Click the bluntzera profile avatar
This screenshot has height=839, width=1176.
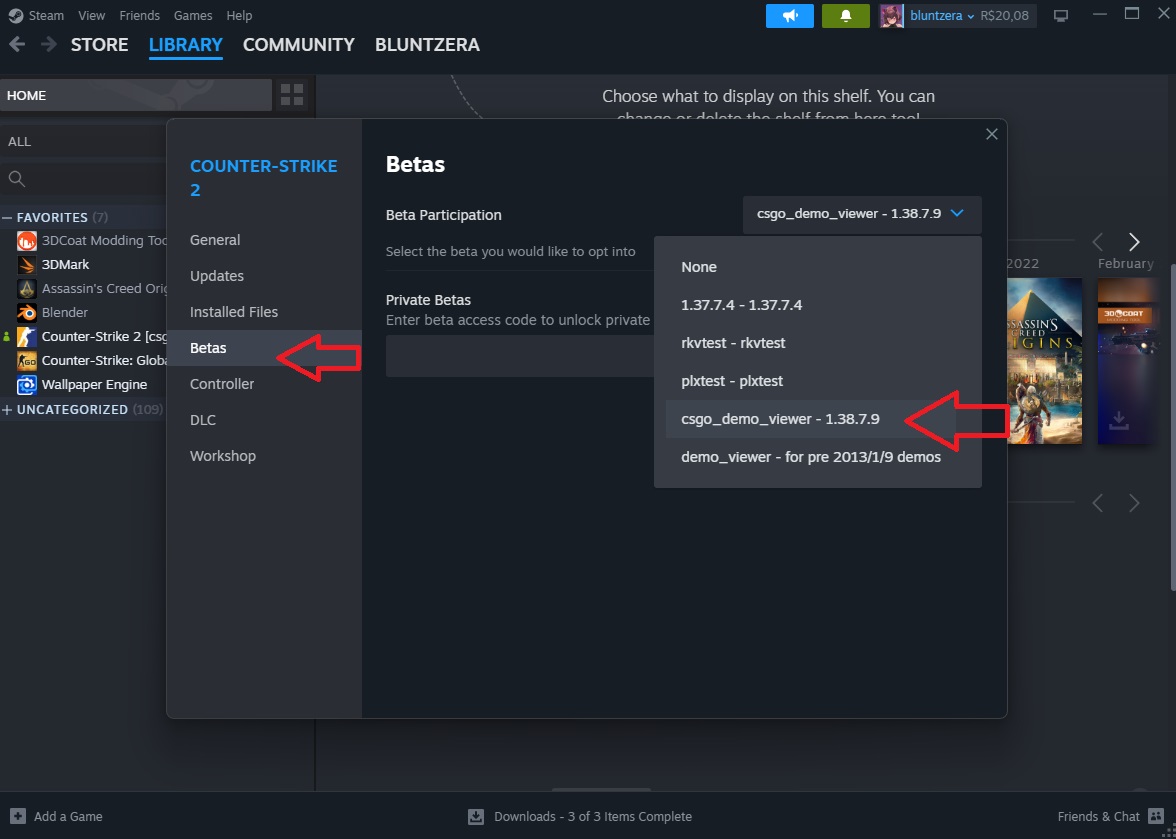891,16
